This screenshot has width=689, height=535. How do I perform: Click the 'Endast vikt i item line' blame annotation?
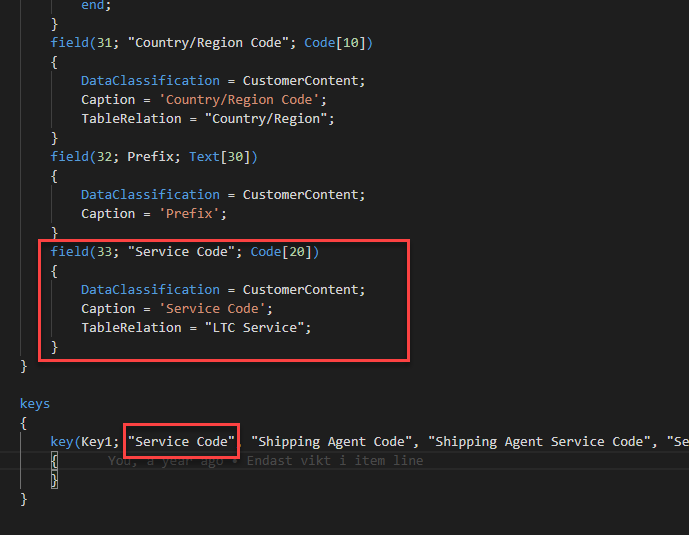(335, 461)
